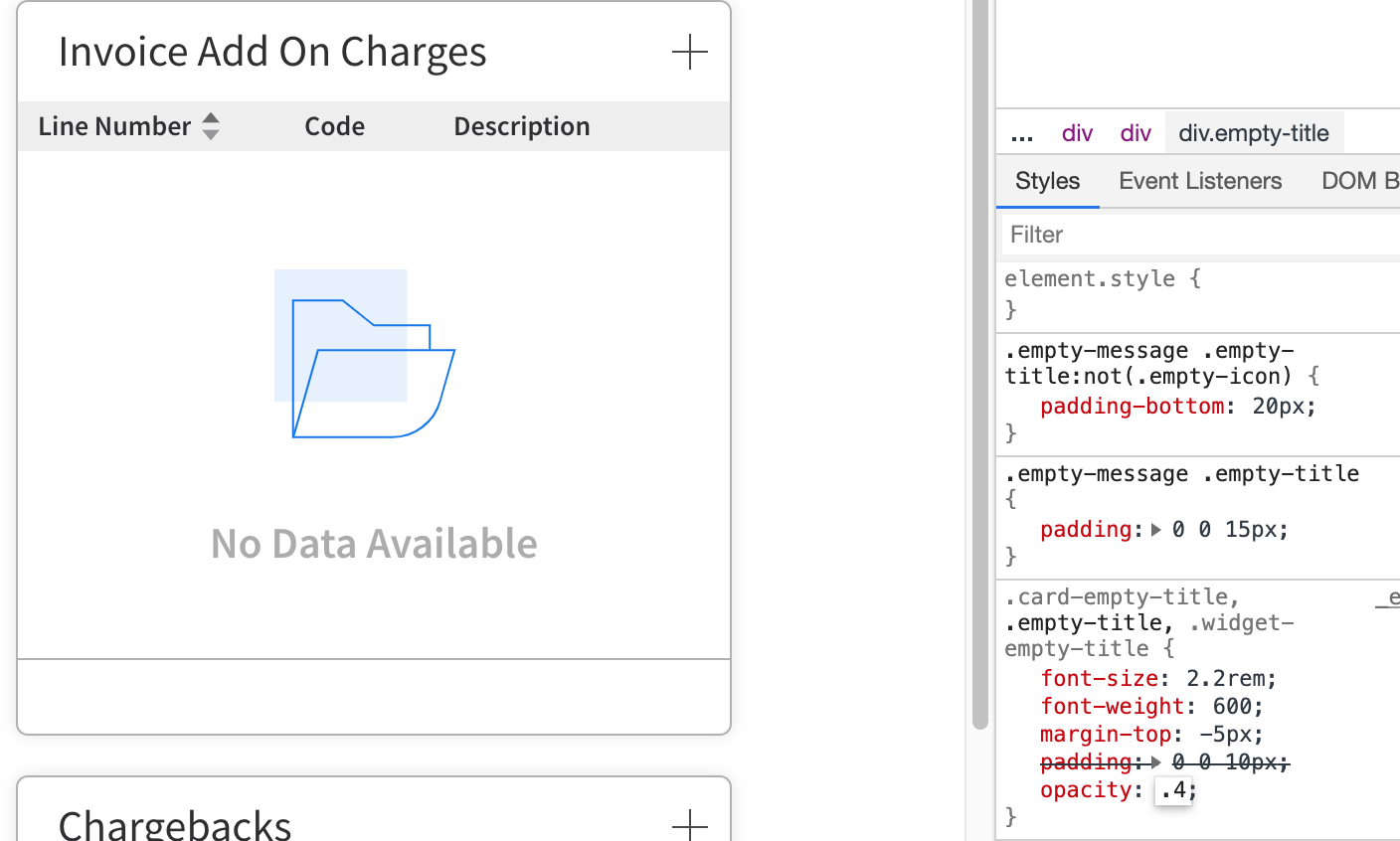Click the Line Number column header
Screen dimensions: 1400x841
click(114, 126)
